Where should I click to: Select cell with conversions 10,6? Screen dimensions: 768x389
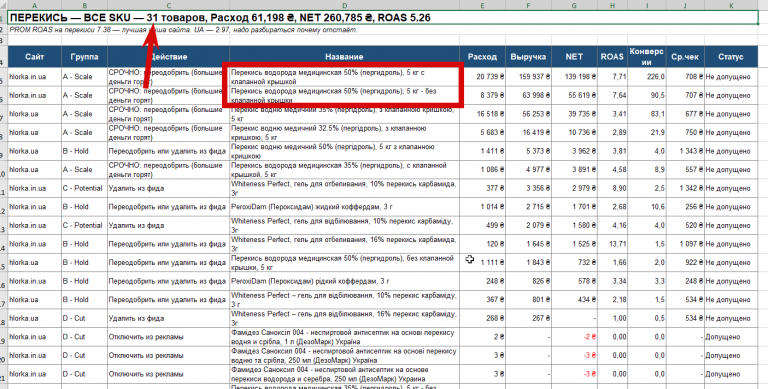click(647, 207)
